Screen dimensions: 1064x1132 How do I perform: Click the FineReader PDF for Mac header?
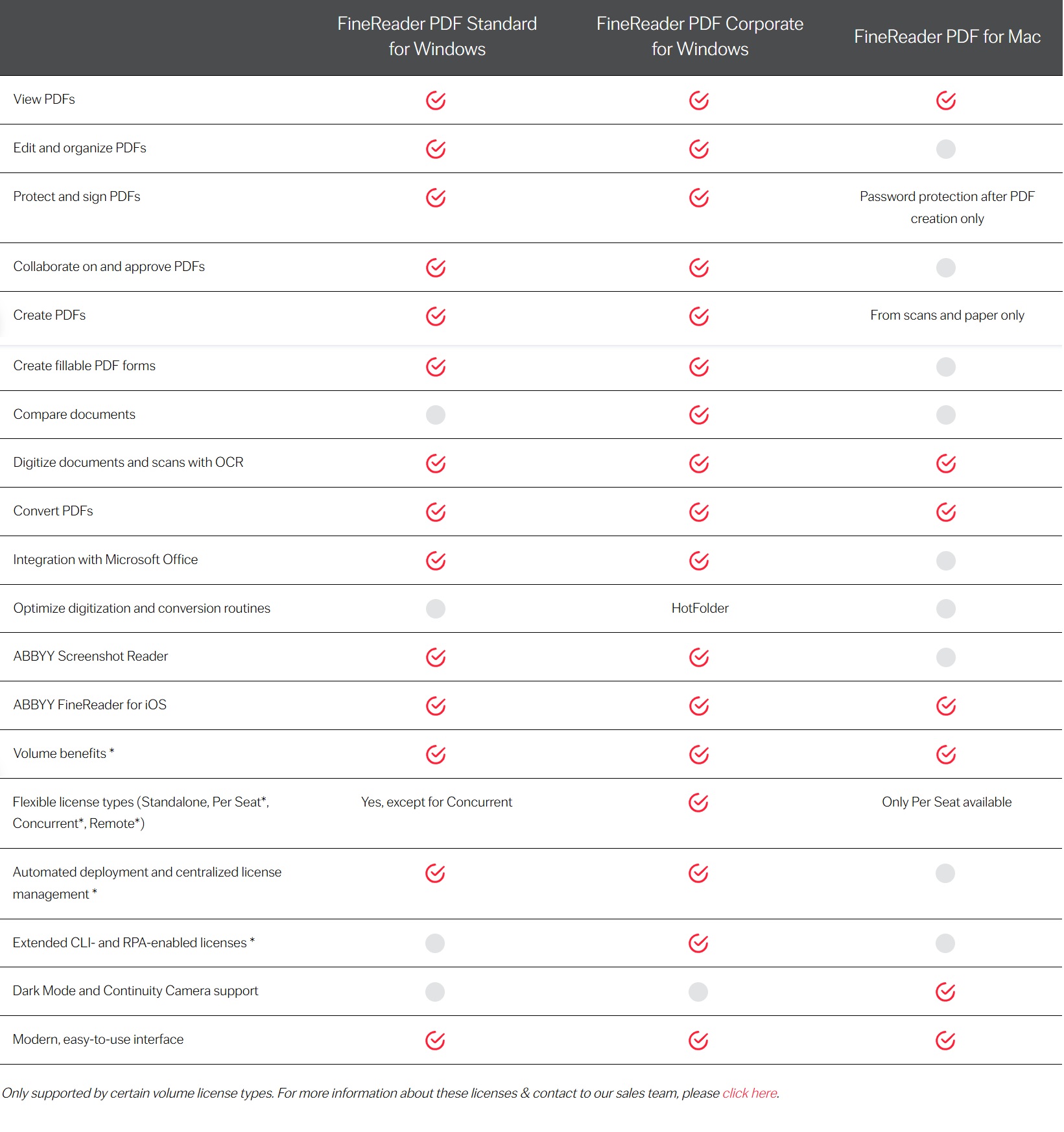947,37
